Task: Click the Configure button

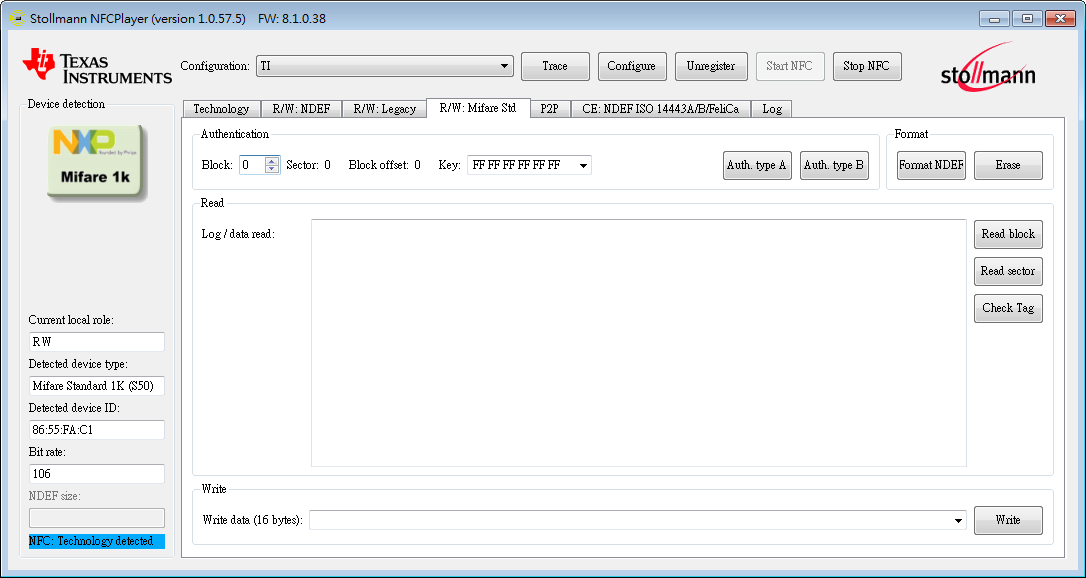Action: pyautogui.click(x=632, y=66)
